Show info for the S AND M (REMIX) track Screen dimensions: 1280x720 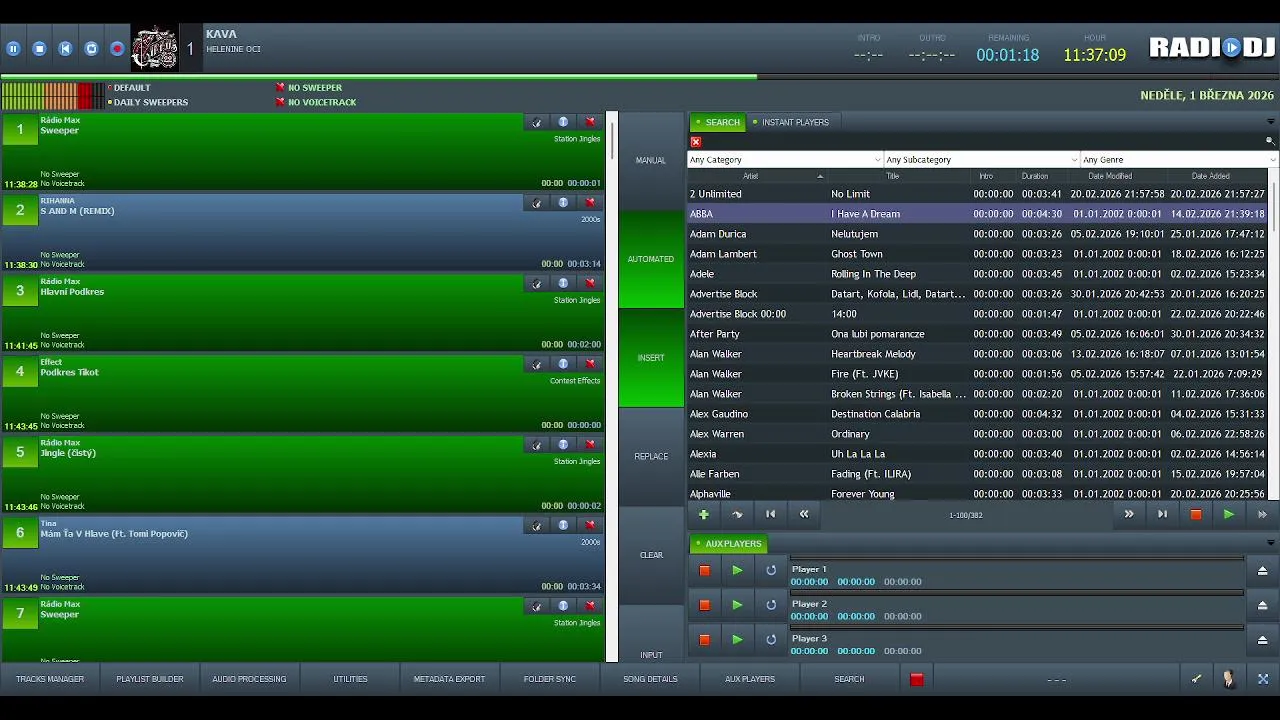(563, 203)
